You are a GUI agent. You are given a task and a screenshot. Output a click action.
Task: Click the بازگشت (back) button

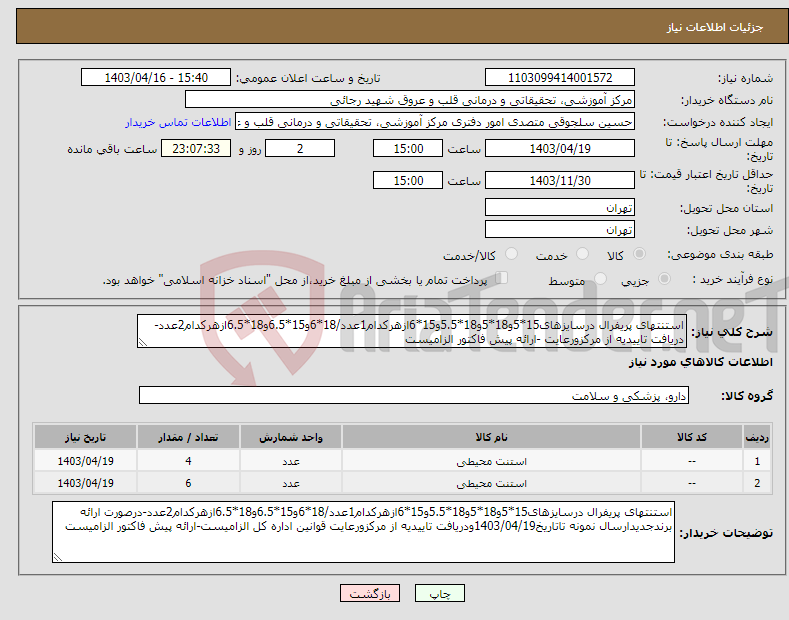tap(370, 593)
